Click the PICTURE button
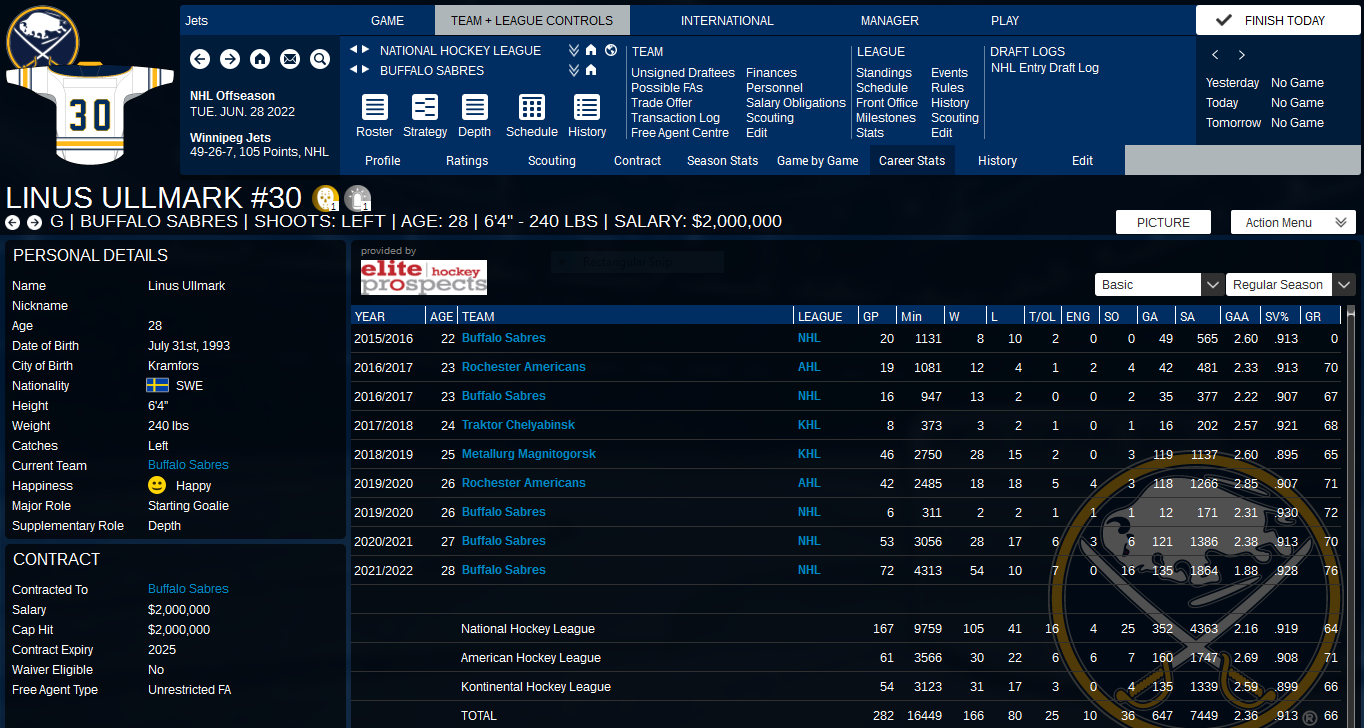 click(1163, 222)
